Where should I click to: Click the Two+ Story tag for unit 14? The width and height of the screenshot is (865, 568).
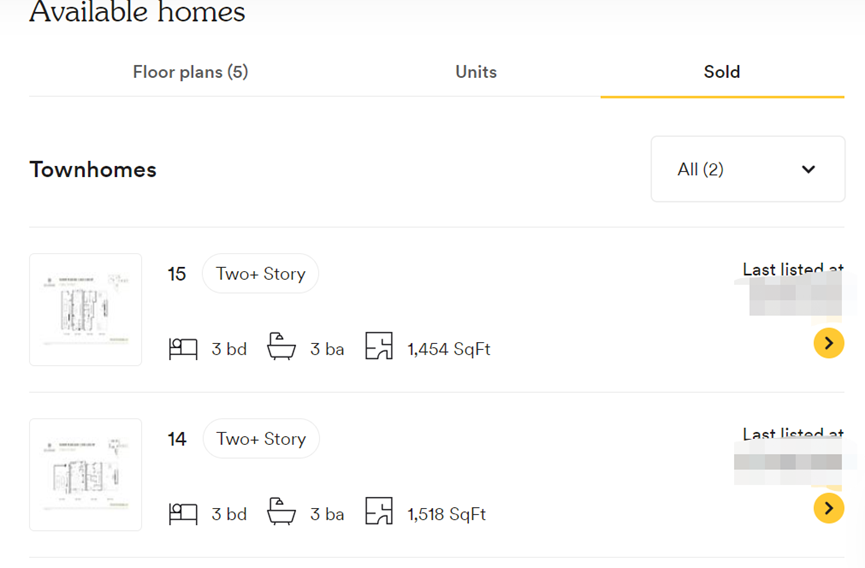click(x=261, y=439)
